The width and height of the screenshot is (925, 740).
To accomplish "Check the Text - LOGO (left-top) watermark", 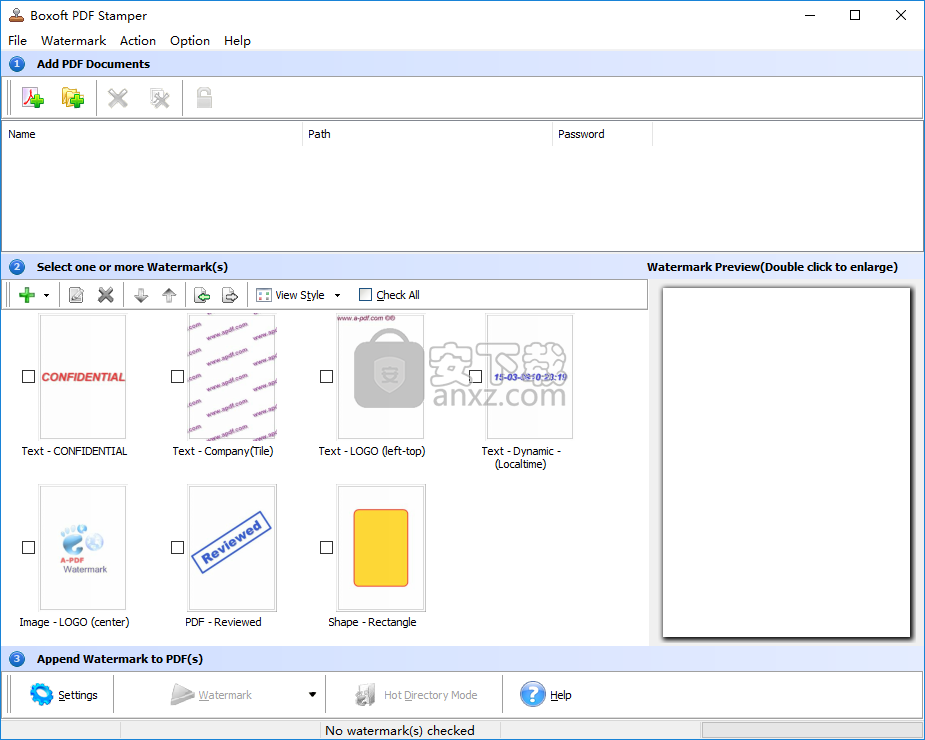I will pos(326,376).
